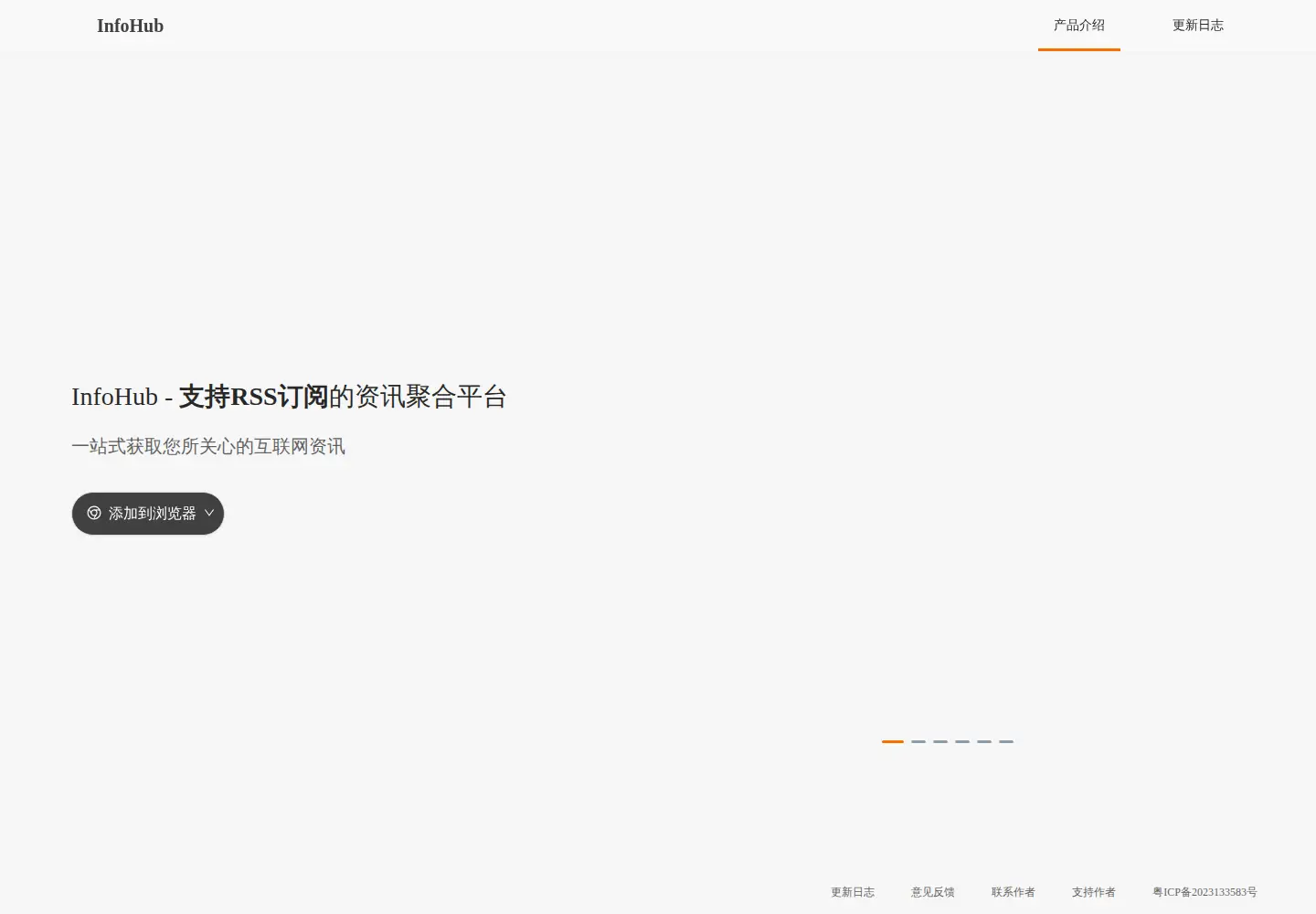Screen dimensions: 1316x914
Task: Open the 更新日志 tab in the top navigation
Action: click(1198, 26)
